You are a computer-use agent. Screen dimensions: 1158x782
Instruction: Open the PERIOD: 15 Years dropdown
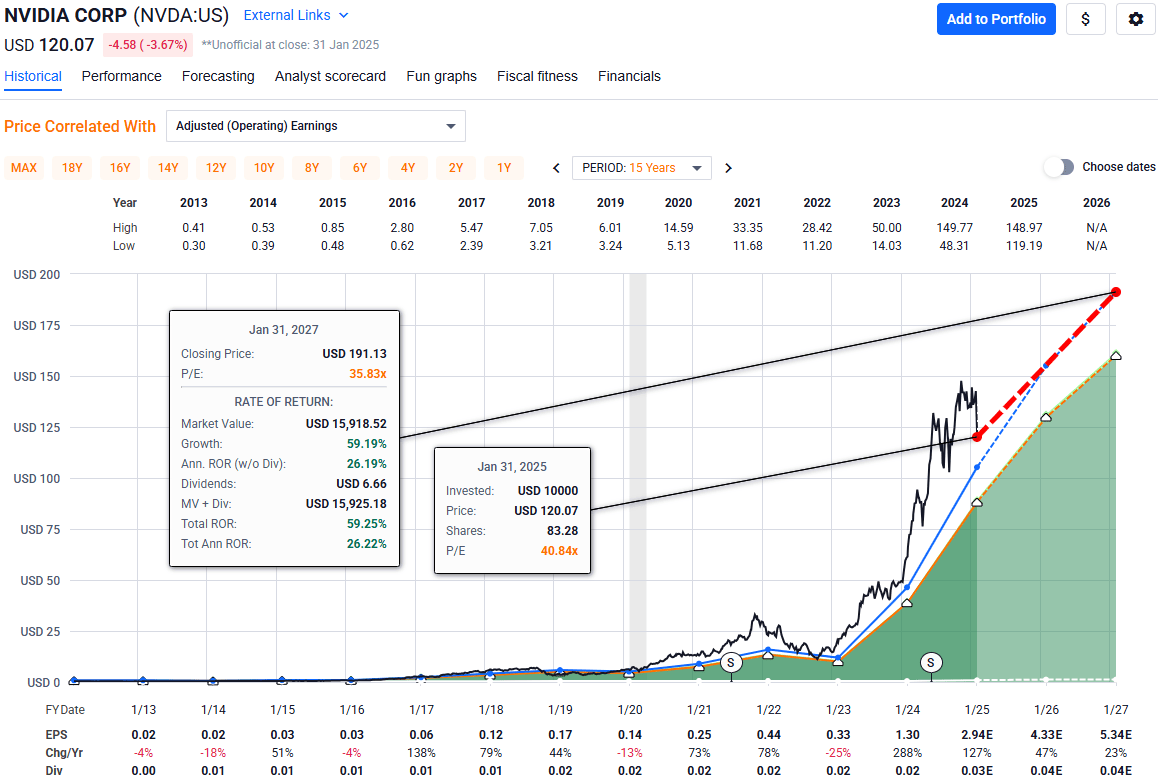coord(641,167)
